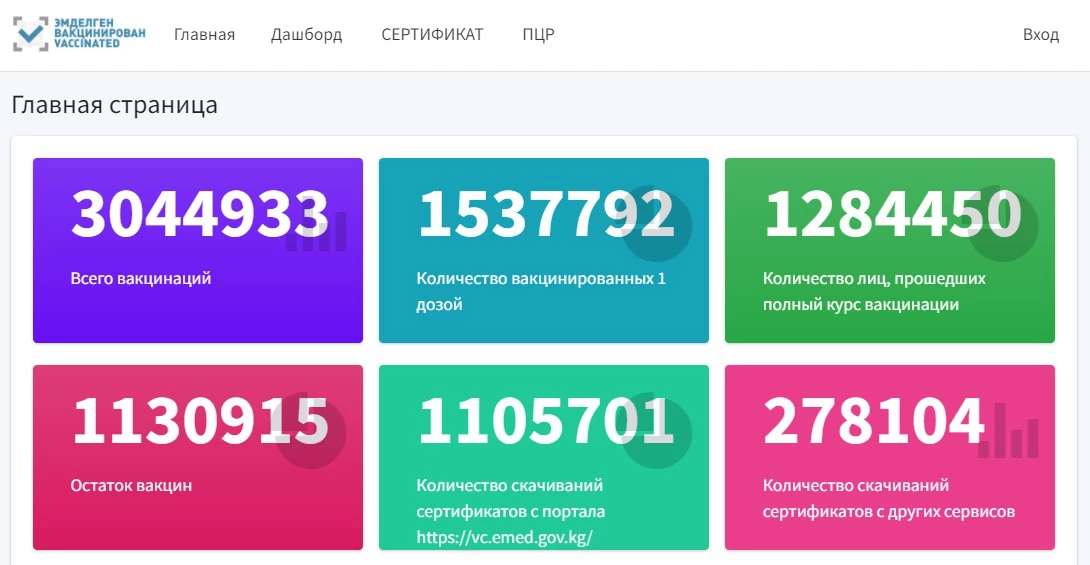1090x565 pixels.
Task: Click the checkmark logo icon
Action: click(30, 34)
